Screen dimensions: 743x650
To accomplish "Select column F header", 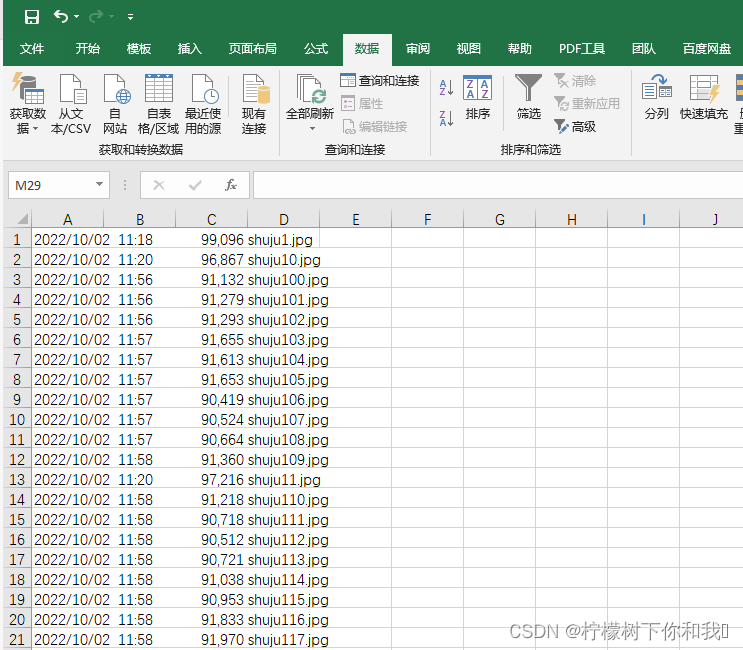I will point(428,219).
